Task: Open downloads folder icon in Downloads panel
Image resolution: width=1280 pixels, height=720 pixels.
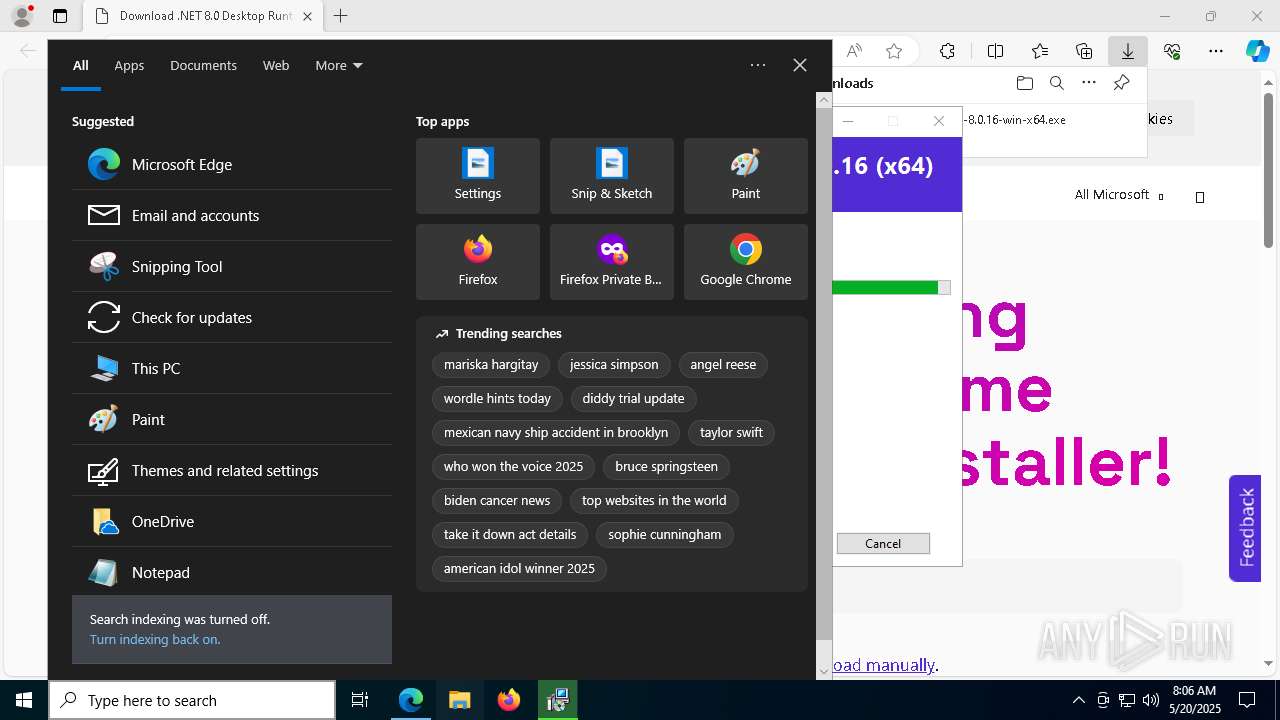Action: tap(1024, 83)
